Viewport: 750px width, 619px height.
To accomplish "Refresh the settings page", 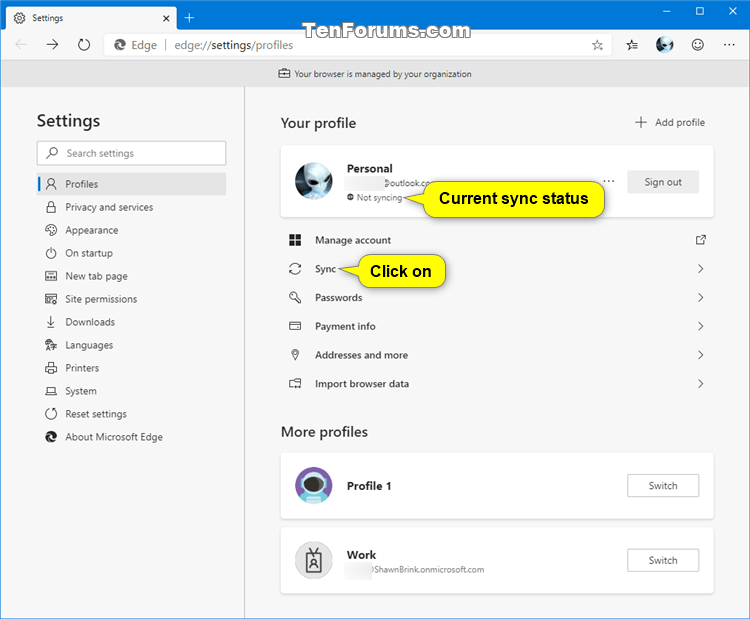I will 84,45.
